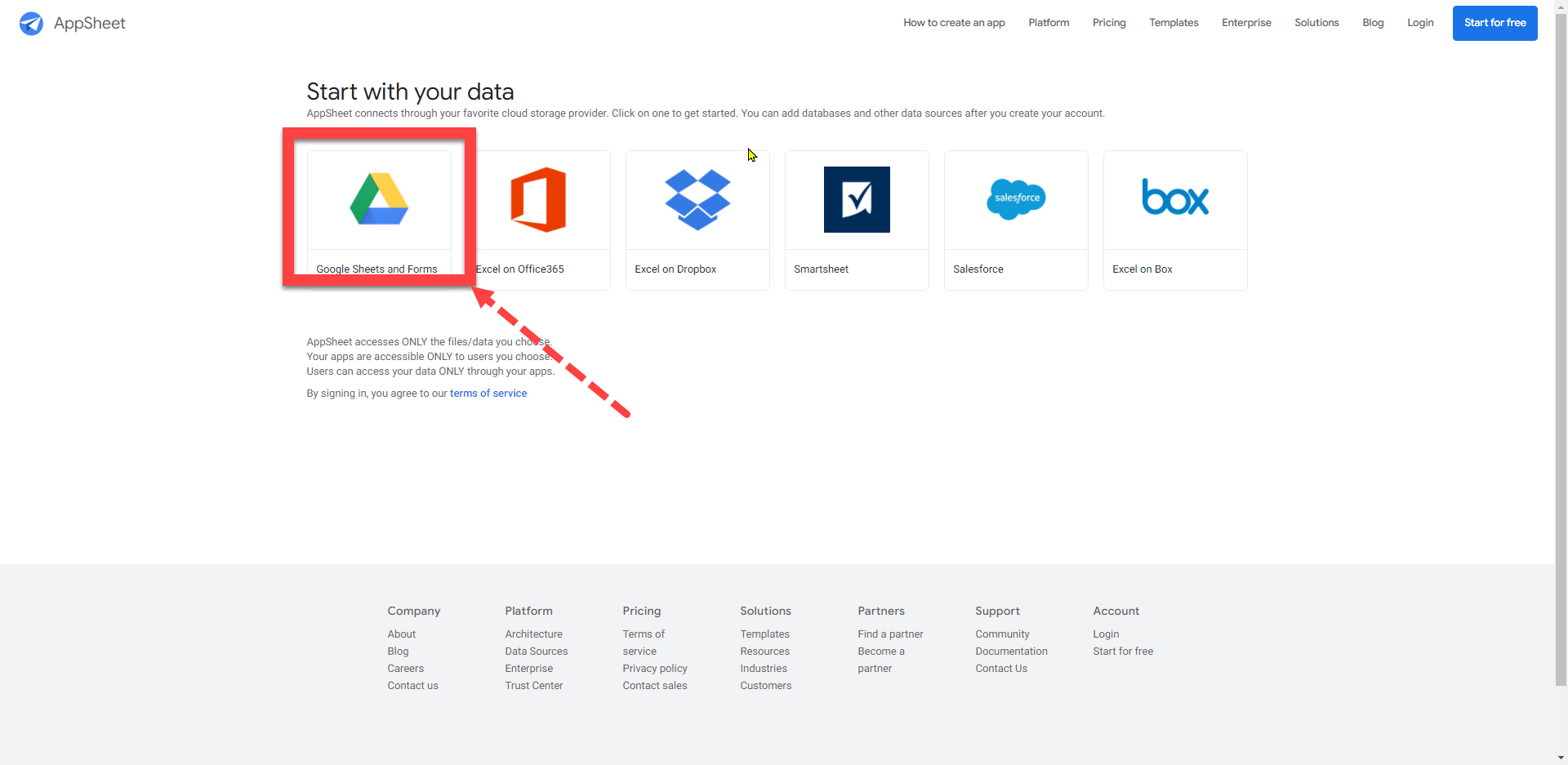Viewport: 1568px width, 765px height.
Task: Choose the Office365 logo icon
Action: (x=538, y=200)
